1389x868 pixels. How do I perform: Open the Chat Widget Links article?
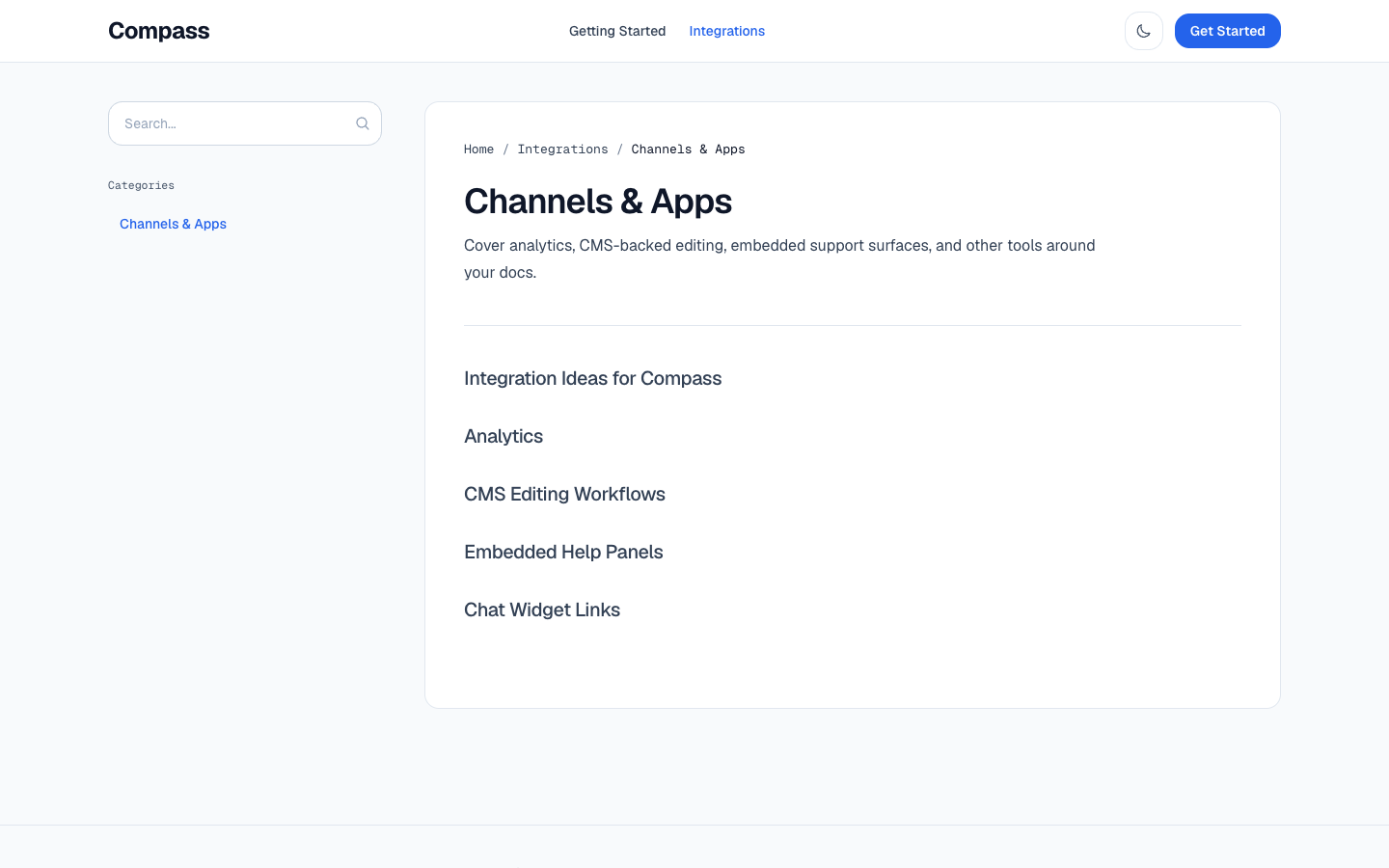pos(542,610)
